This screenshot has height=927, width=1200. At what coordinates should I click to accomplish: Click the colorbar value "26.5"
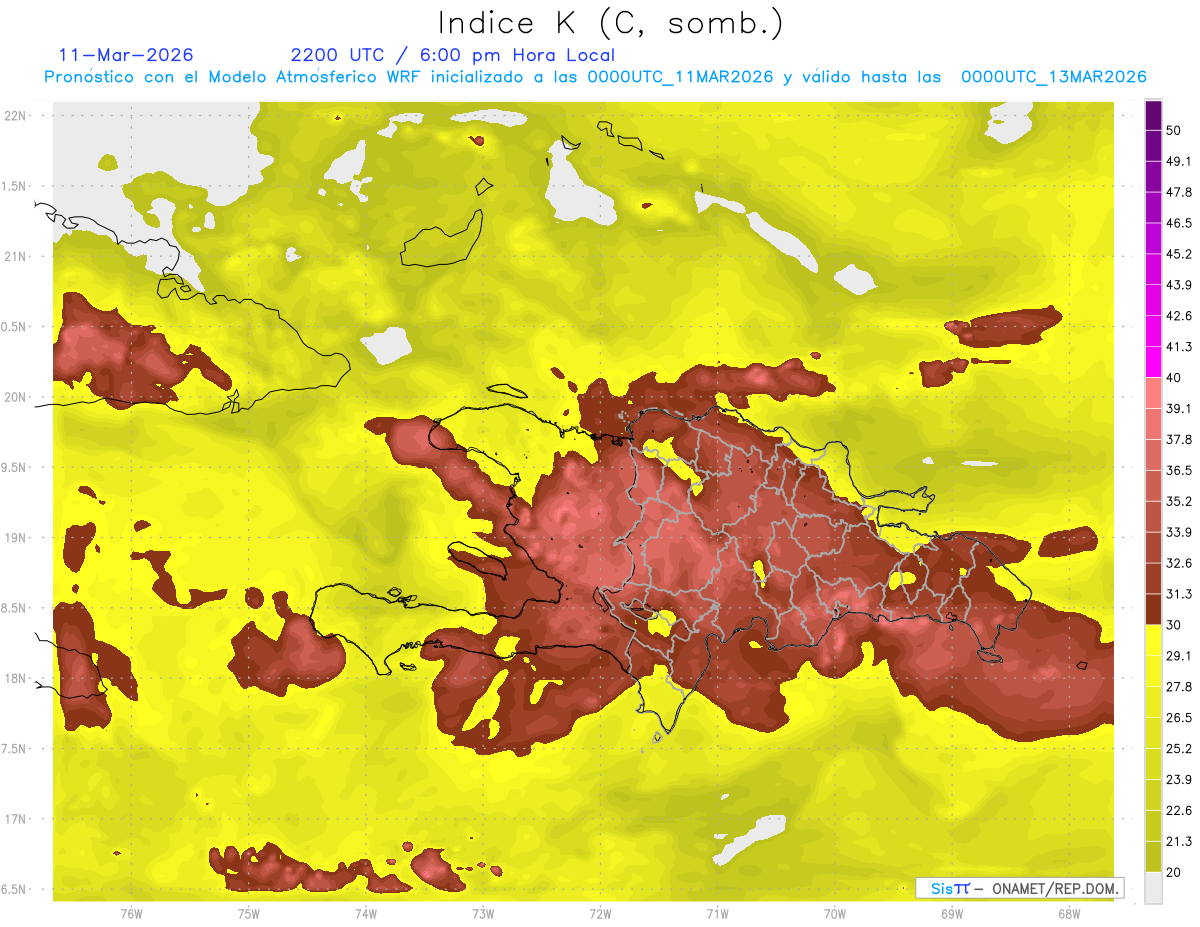click(1178, 718)
